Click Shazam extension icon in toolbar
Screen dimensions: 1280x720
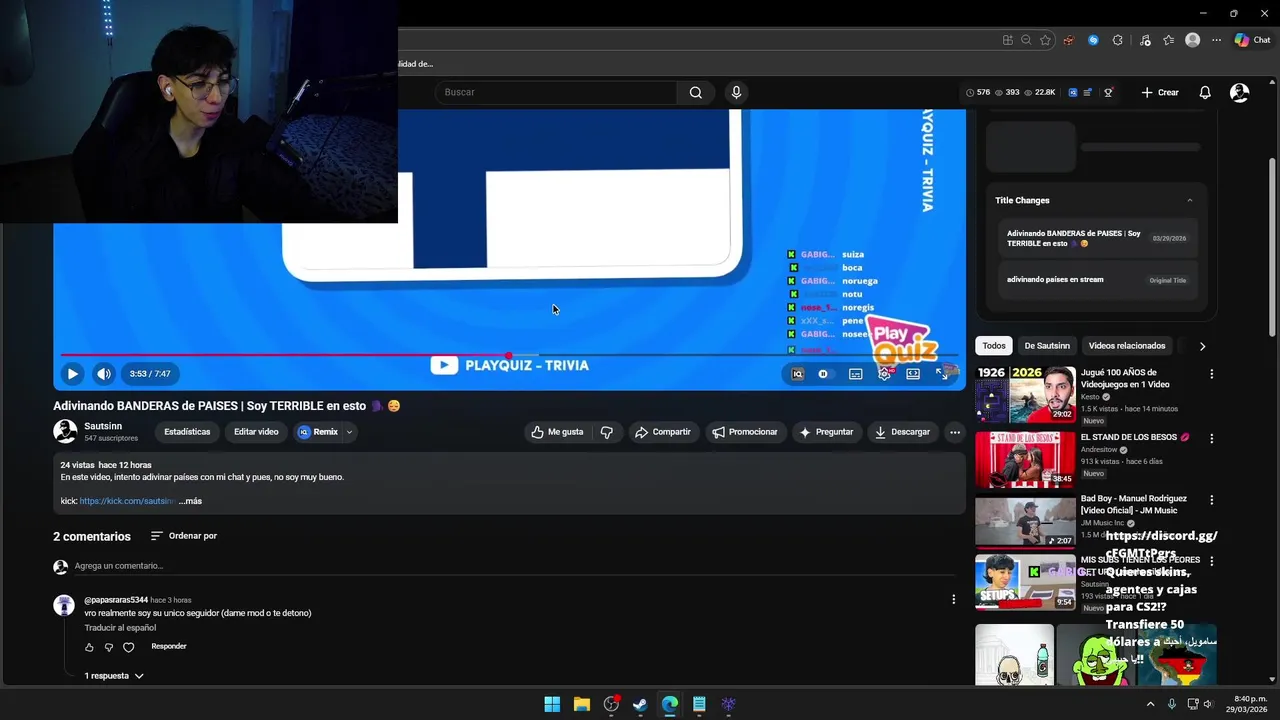click(x=1093, y=40)
